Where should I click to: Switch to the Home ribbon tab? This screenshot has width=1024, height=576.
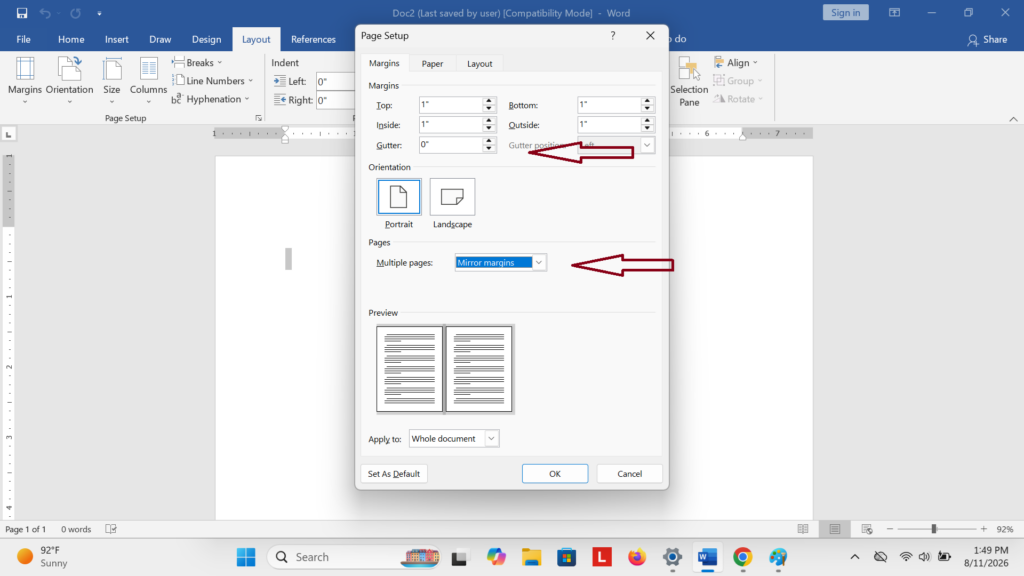click(71, 39)
